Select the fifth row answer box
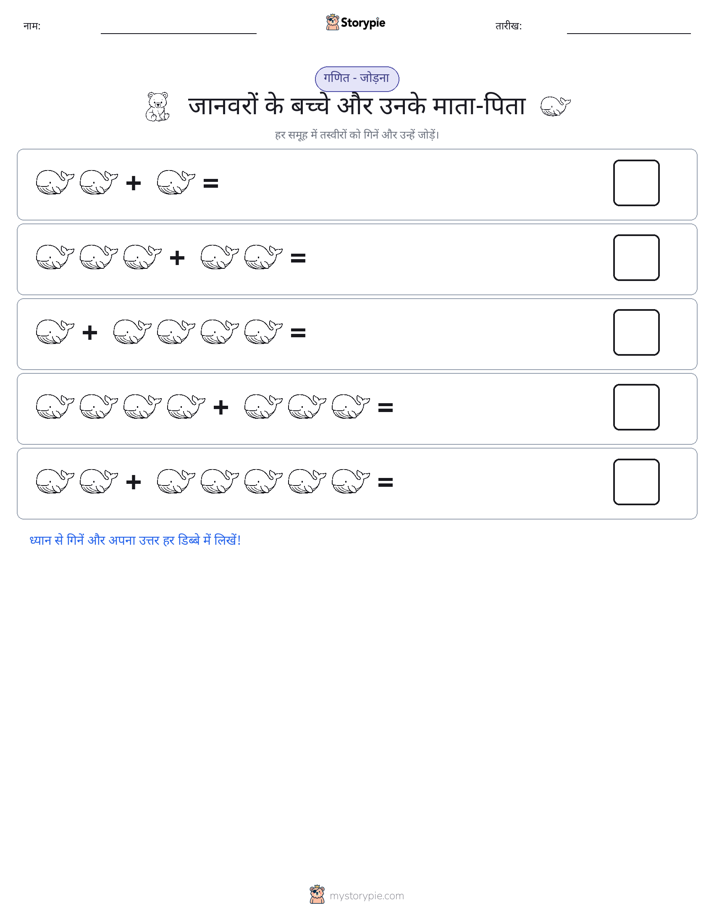 636,482
